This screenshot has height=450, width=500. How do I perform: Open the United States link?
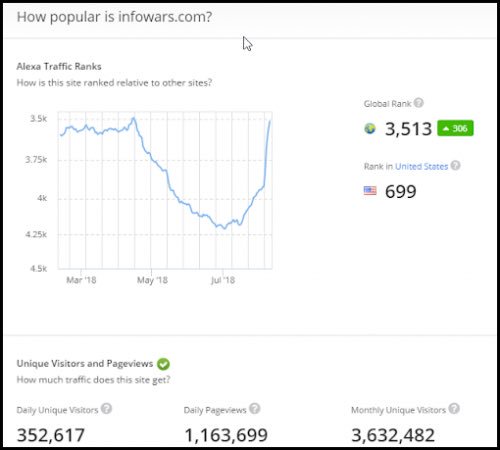421,166
